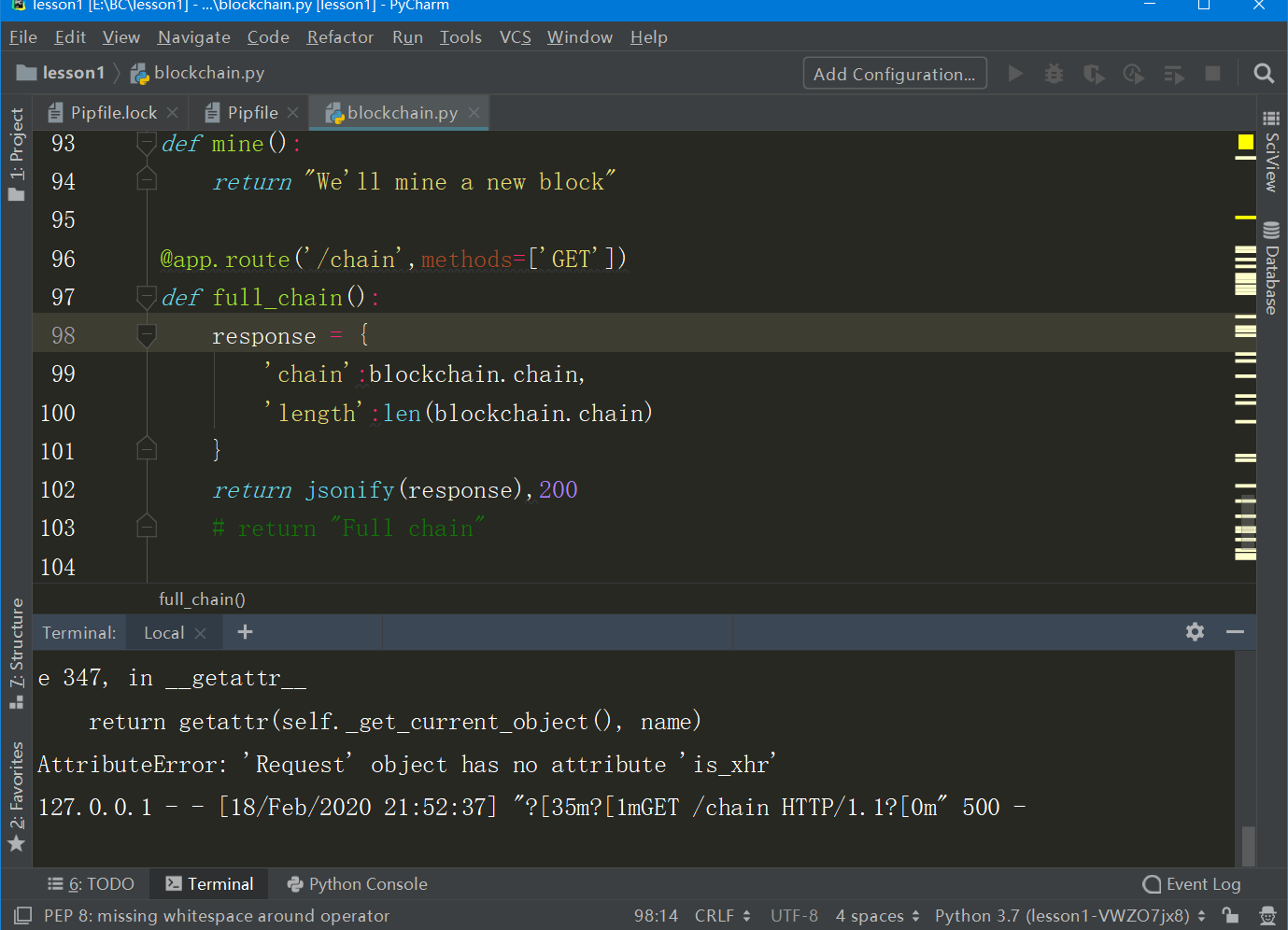The image size is (1288, 930).
Task: Toggle the Python Console tool window
Action: click(x=358, y=884)
